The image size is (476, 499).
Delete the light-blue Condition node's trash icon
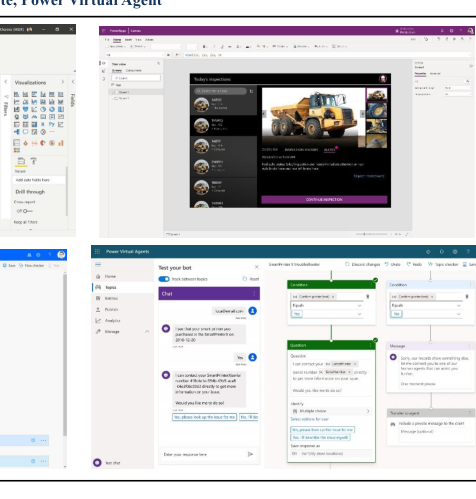tap(467, 296)
